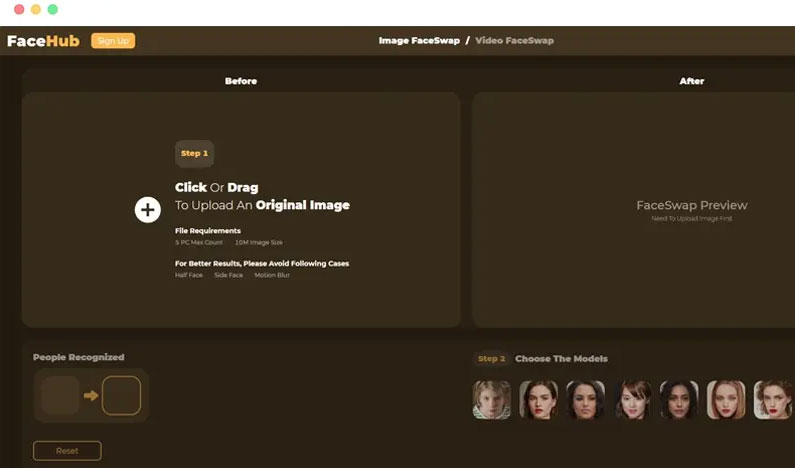The width and height of the screenshot is (795, 468).
Task: Select second model with dark updo hair
Action: (538, 400)
